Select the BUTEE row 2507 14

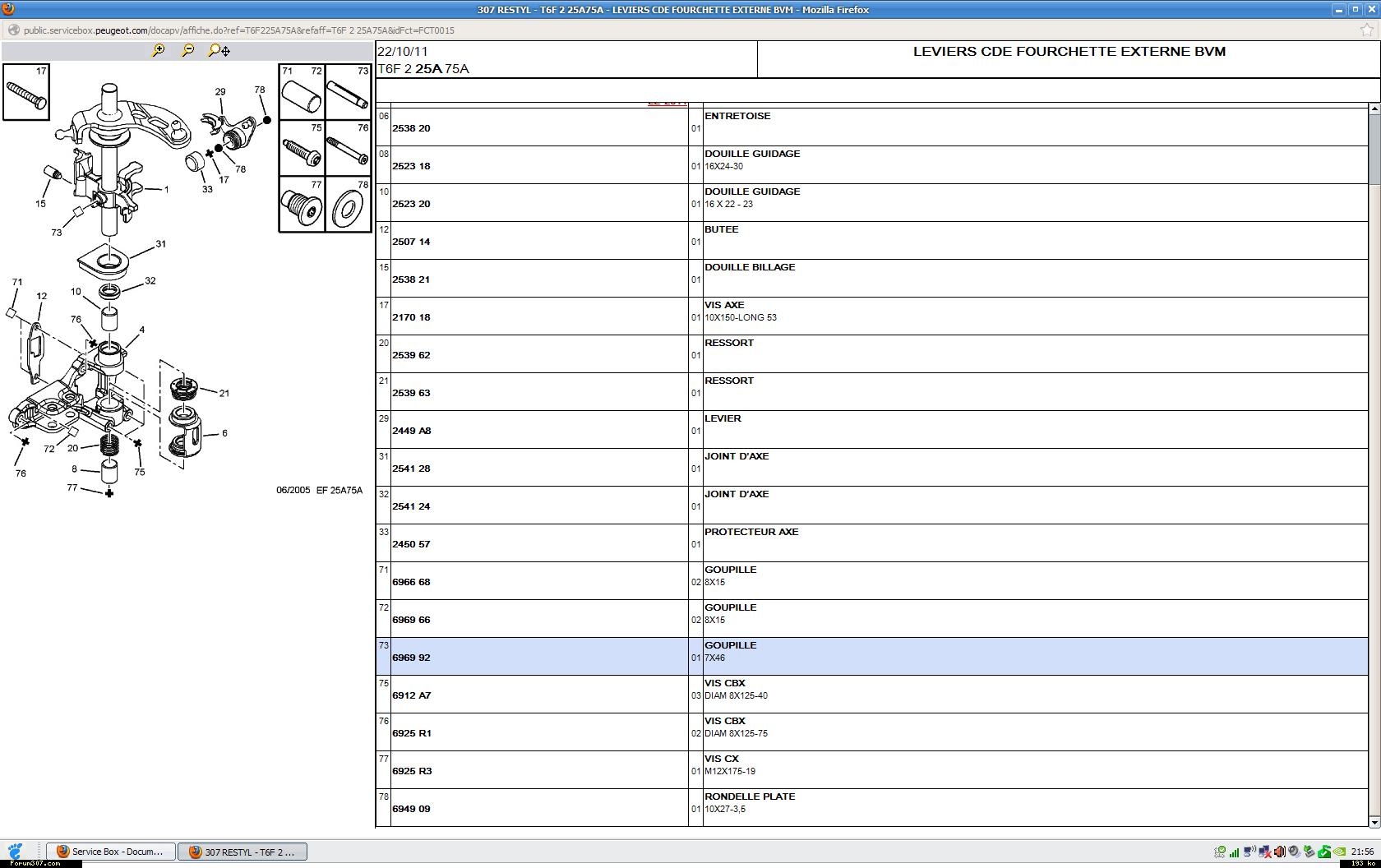(872, 241)
